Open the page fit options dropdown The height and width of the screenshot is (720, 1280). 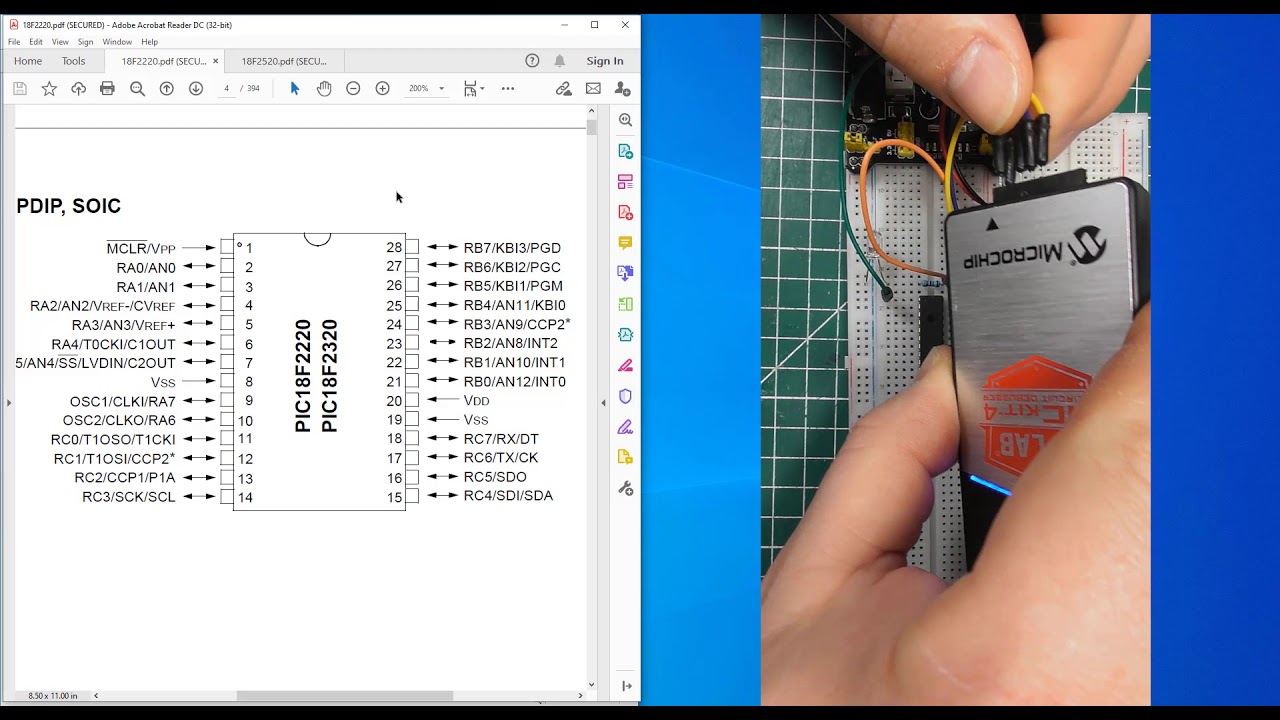tap(474, 89)
